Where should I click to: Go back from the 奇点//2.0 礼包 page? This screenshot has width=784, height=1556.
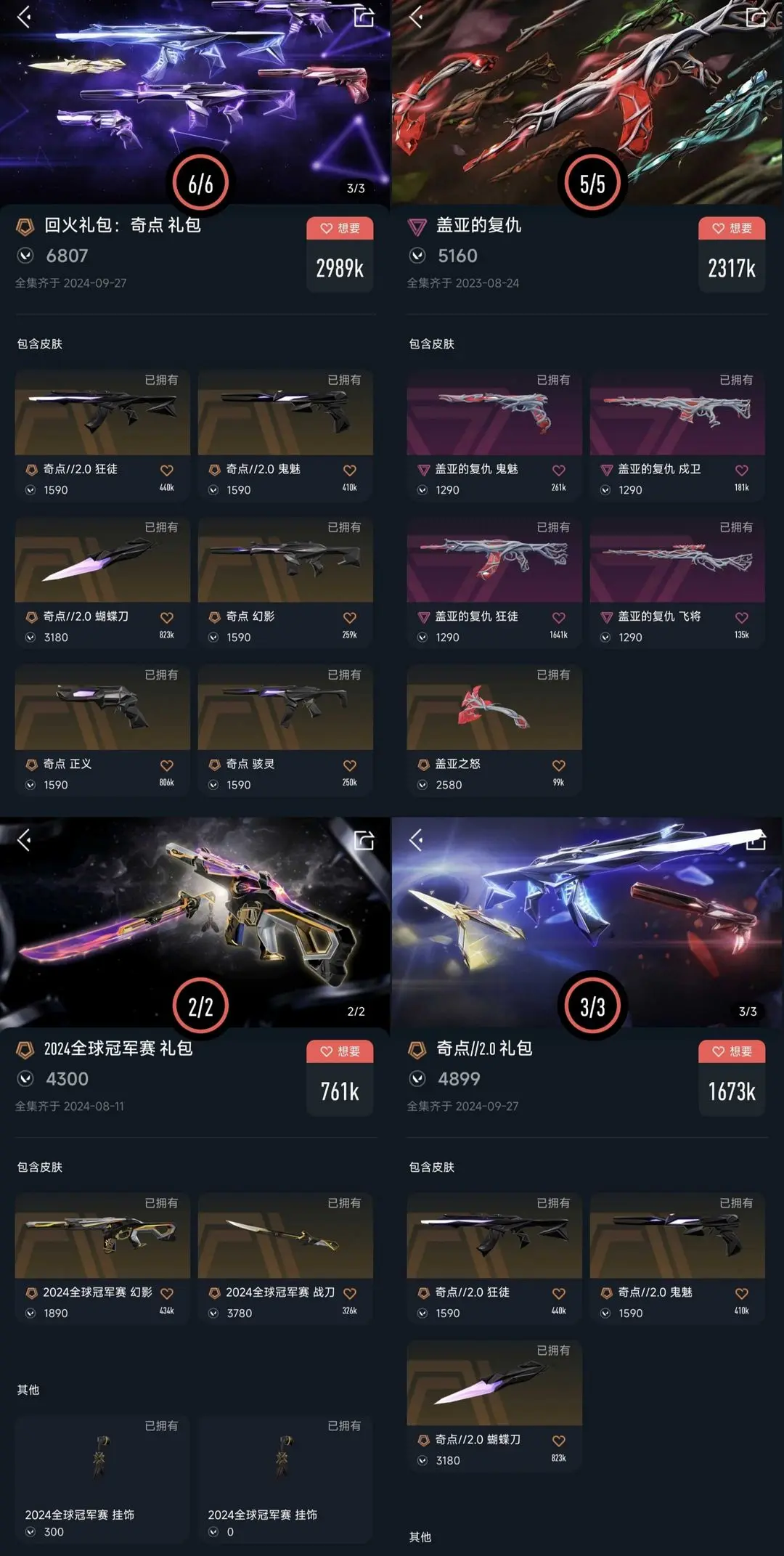[x=416, y=840]
